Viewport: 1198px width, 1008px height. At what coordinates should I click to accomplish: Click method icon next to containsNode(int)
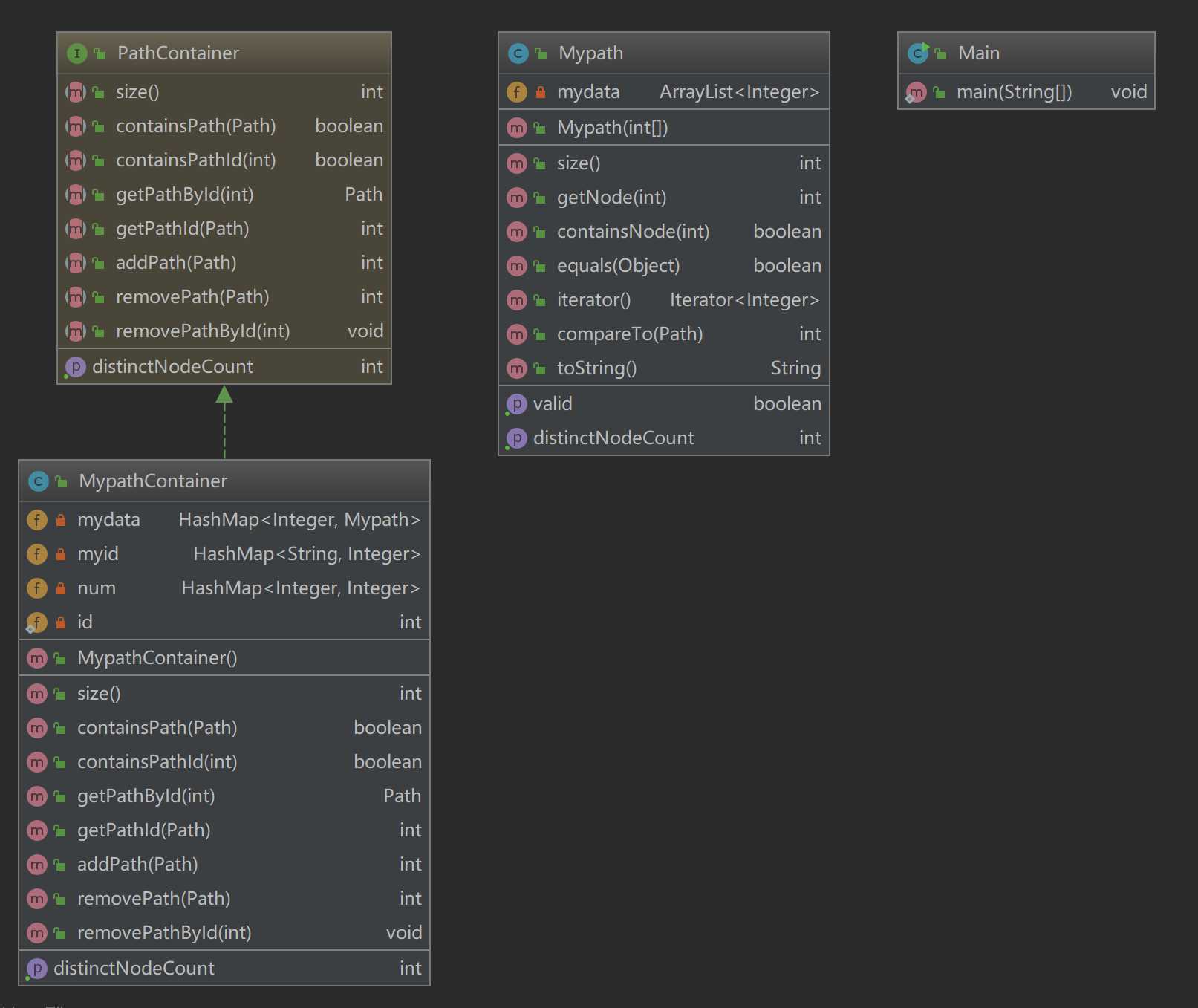point(516,232)
